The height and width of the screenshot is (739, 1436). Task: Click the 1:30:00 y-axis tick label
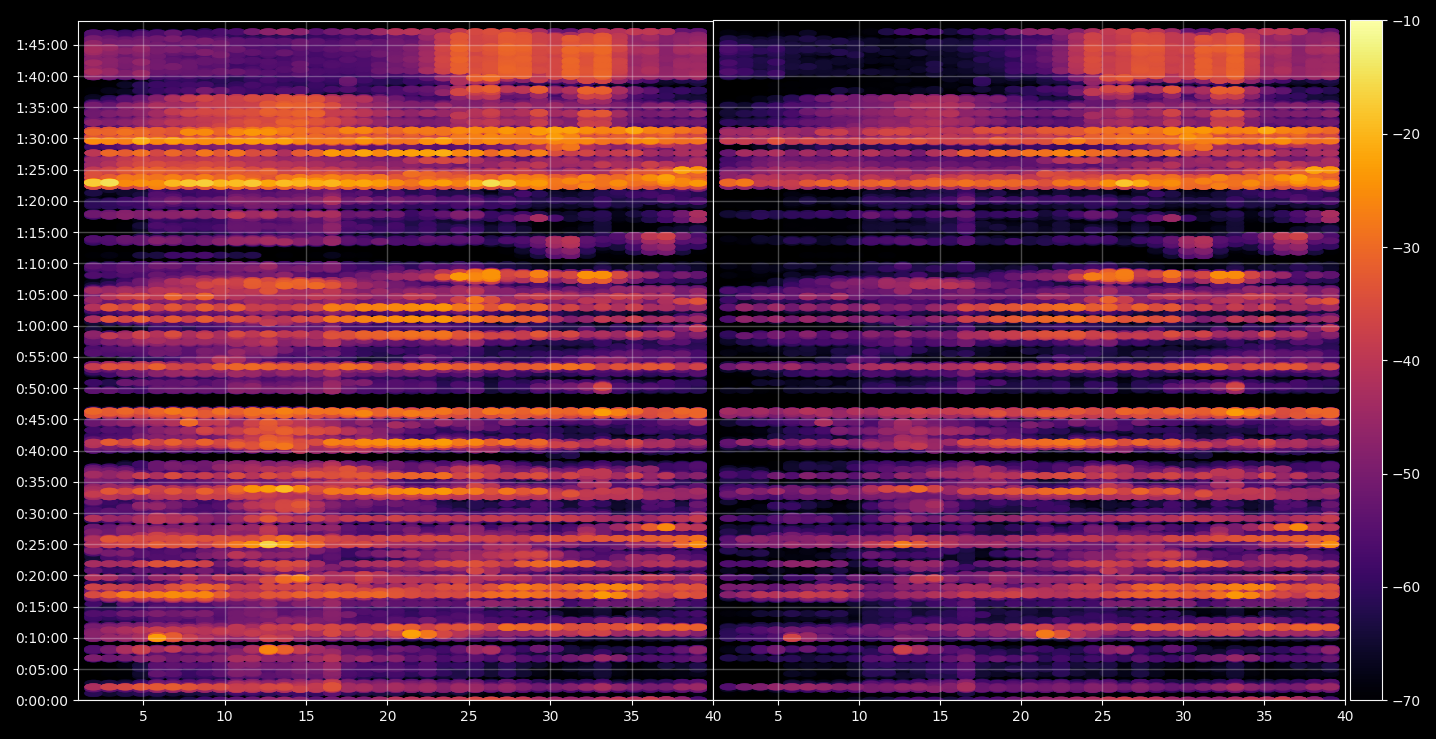click(x=43, y=139)
